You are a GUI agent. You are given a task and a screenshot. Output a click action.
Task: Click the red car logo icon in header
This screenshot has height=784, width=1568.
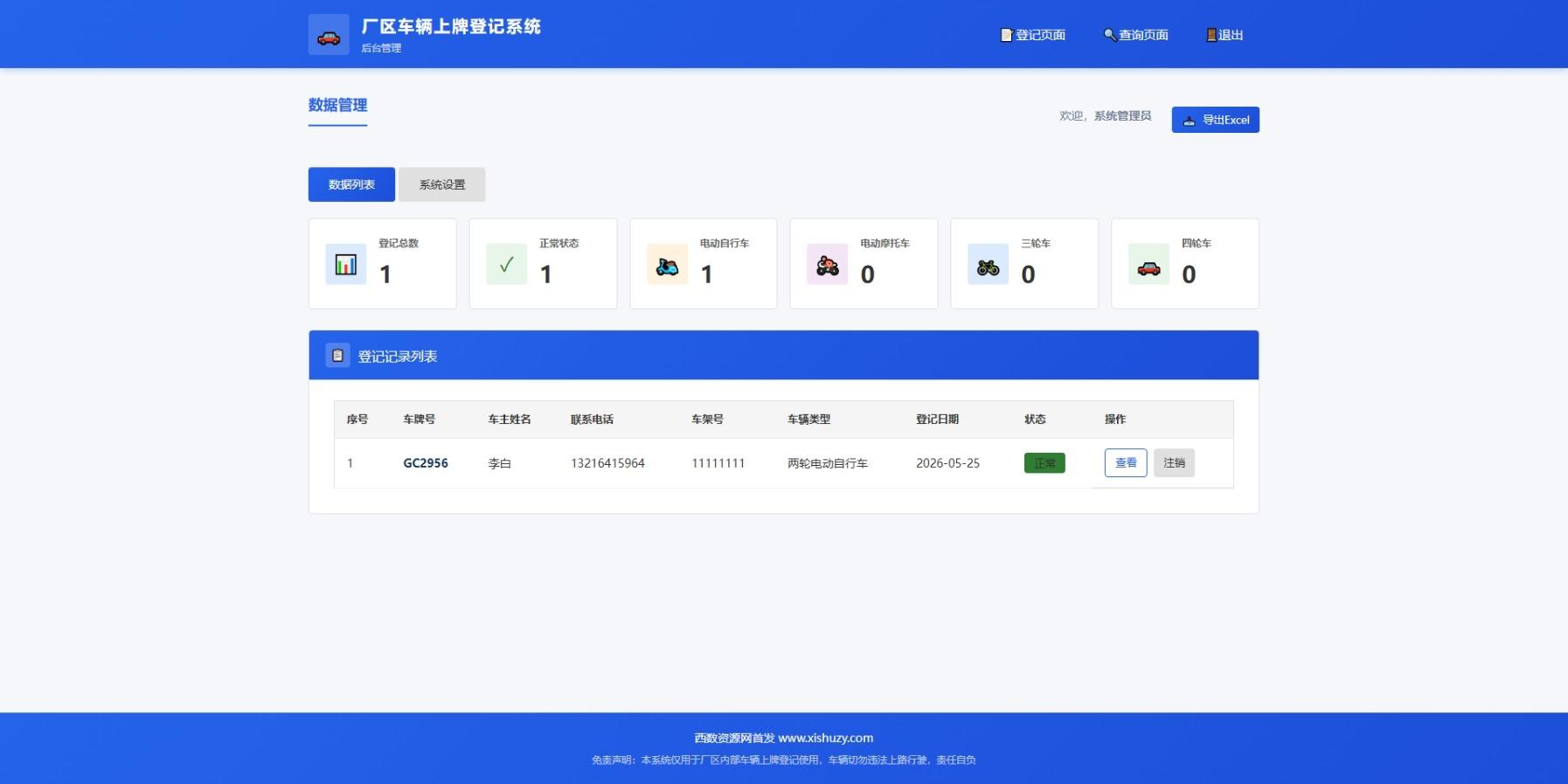pyautogui.click(x=329, y=36)
